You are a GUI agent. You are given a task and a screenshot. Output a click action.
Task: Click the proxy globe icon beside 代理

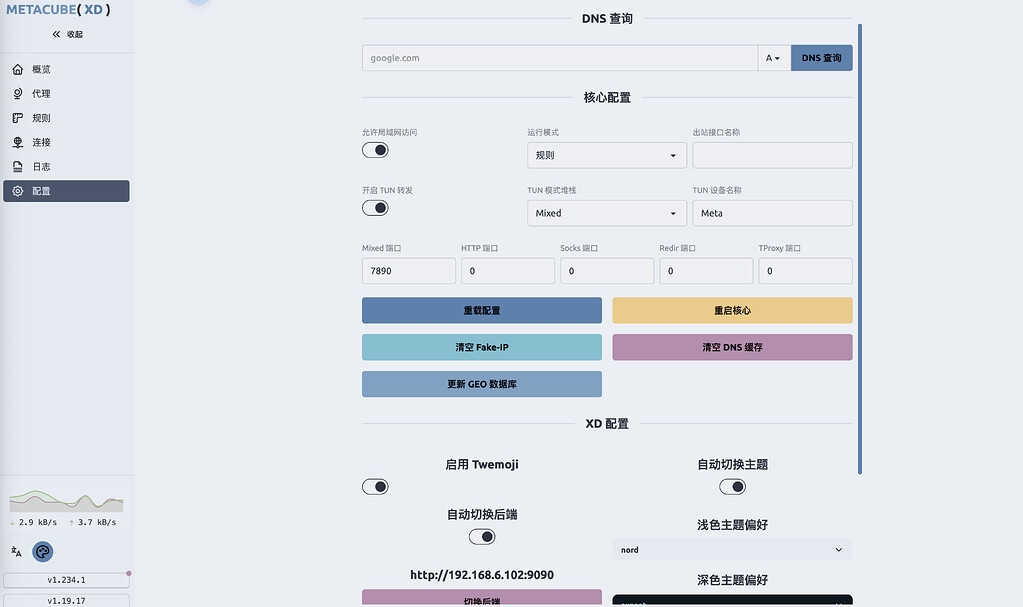[18, 93]
